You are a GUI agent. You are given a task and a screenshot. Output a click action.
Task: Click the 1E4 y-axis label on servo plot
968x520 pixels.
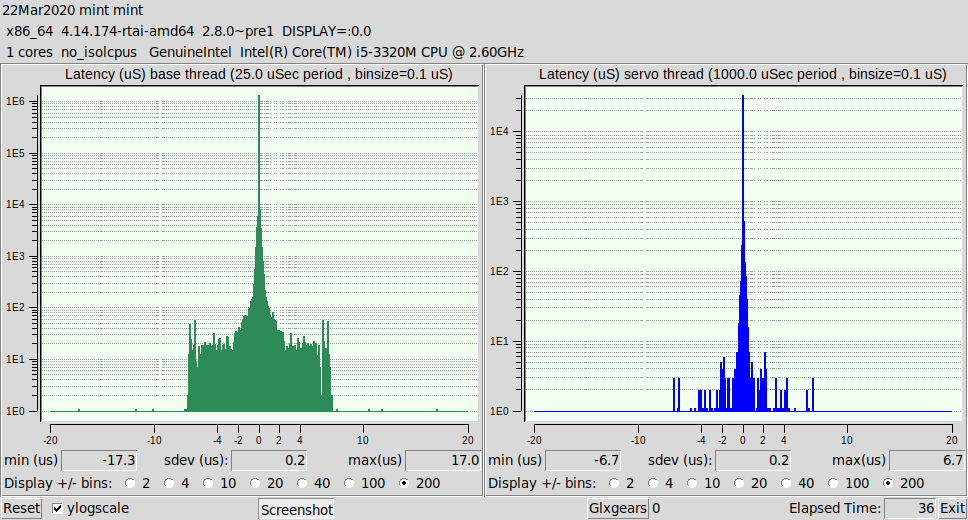pos(499,132)
